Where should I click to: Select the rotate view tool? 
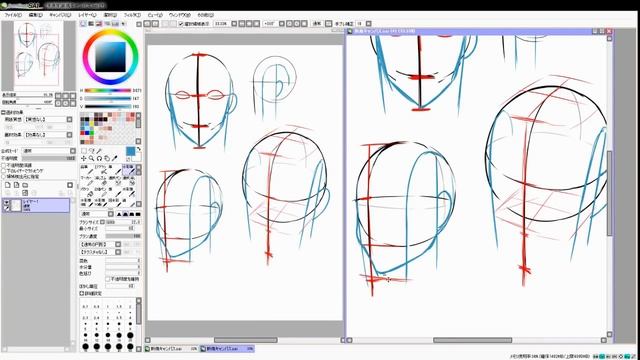tap(99, 158)
